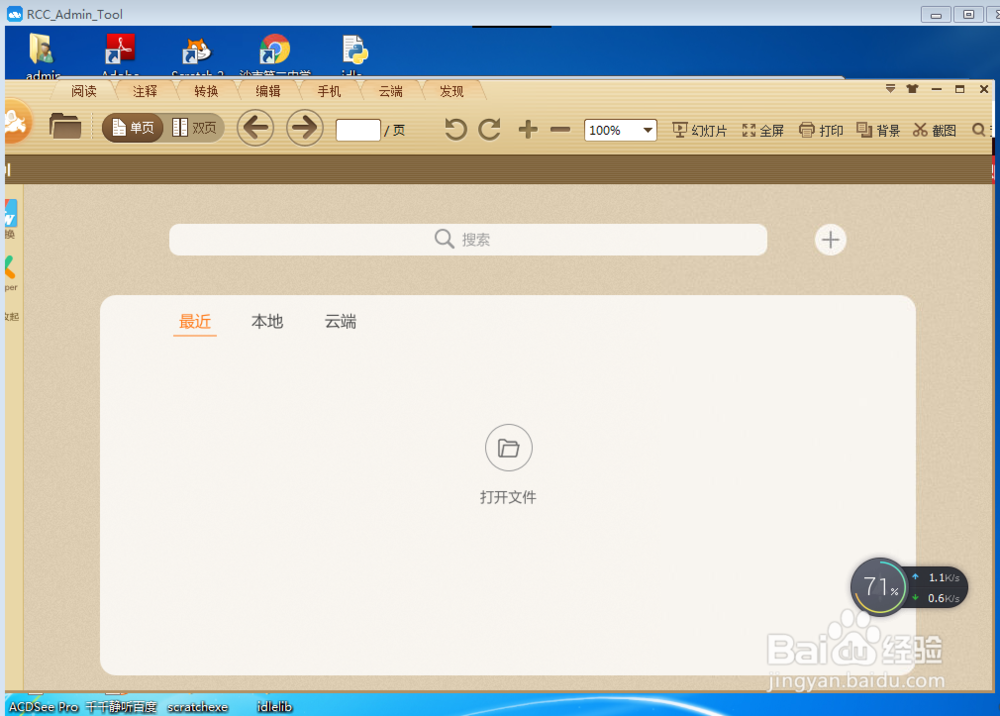
Task: Print the document with the 打印 icon
Action: (x=820, y=129)
